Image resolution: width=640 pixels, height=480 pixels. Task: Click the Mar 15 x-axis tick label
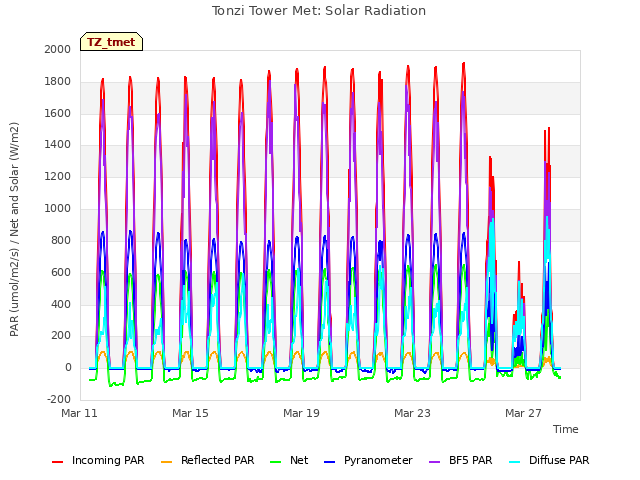point(190,413)
